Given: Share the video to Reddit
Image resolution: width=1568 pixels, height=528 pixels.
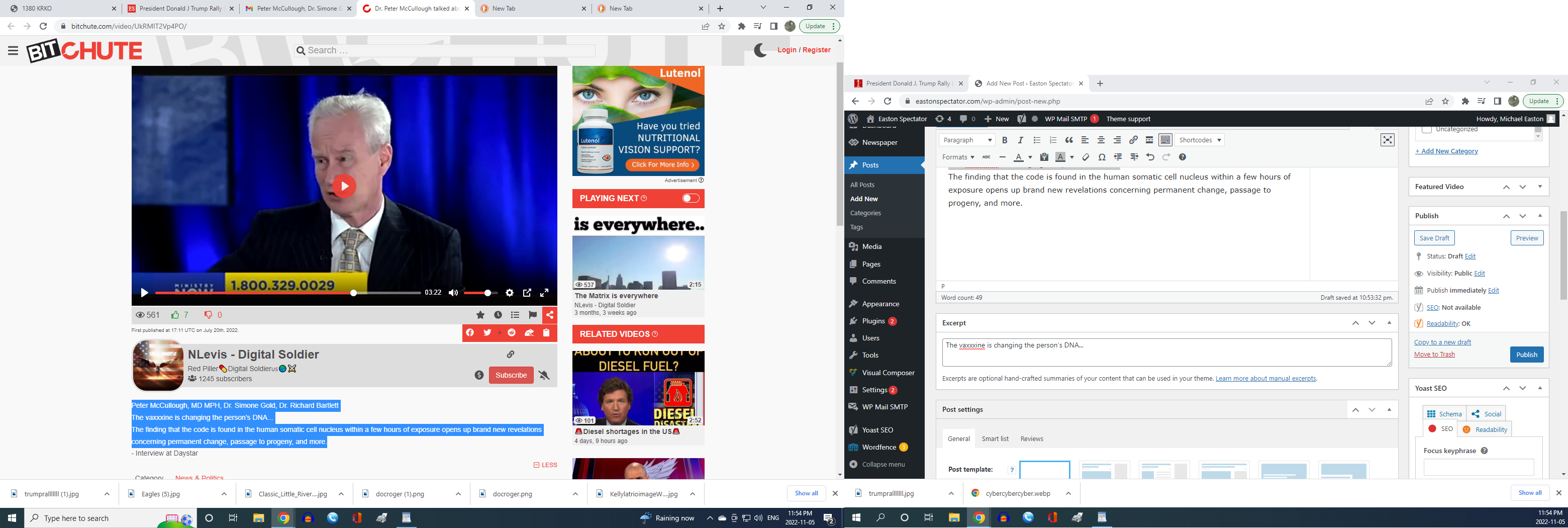Looking at the screenshot, I should [x=512, y=332].
